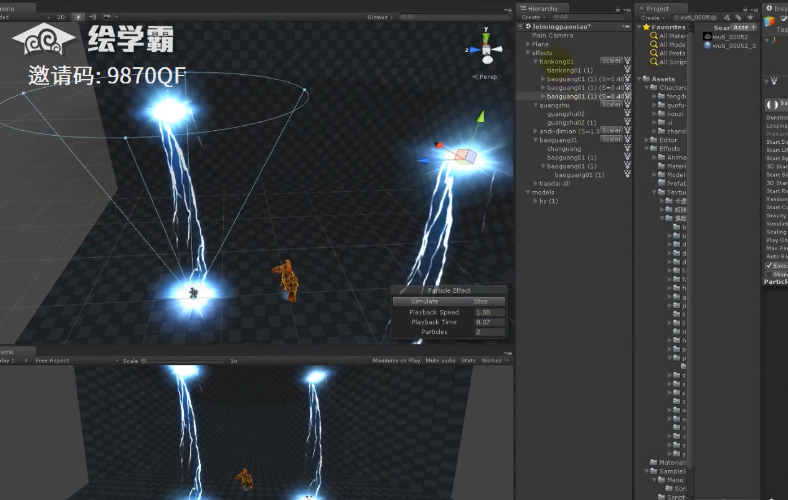Select All Materials favorite search
788x500 pixels.
[x=668, y=36]
